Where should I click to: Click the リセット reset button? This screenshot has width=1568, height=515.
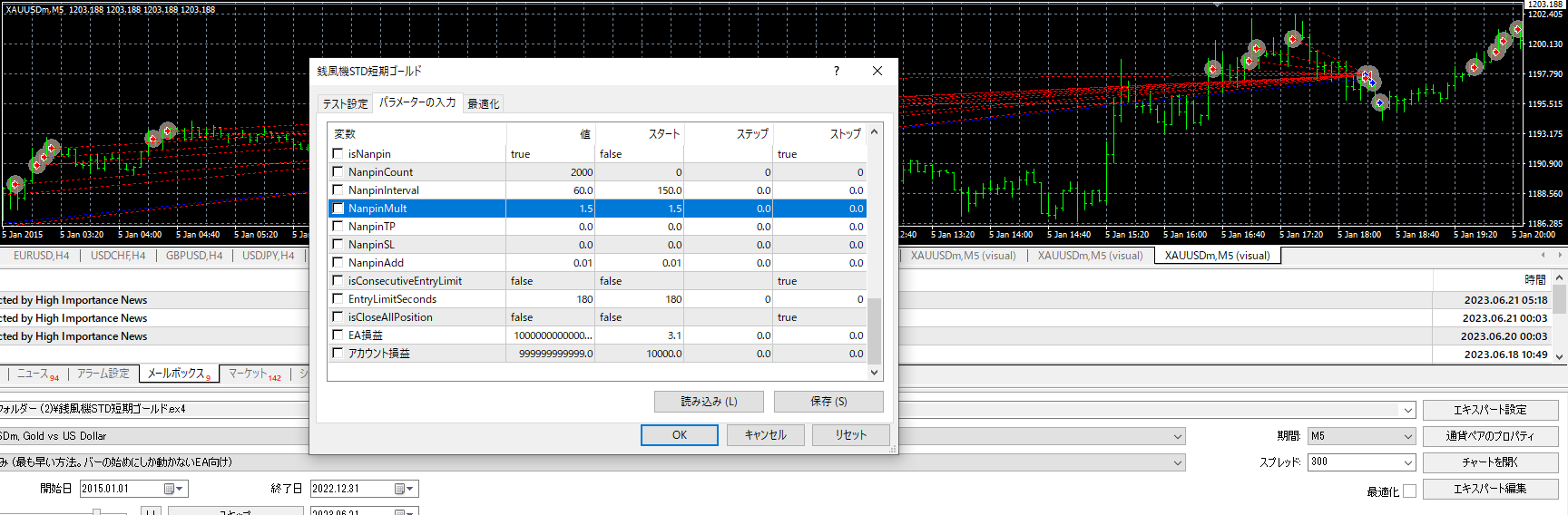(850, 435)
